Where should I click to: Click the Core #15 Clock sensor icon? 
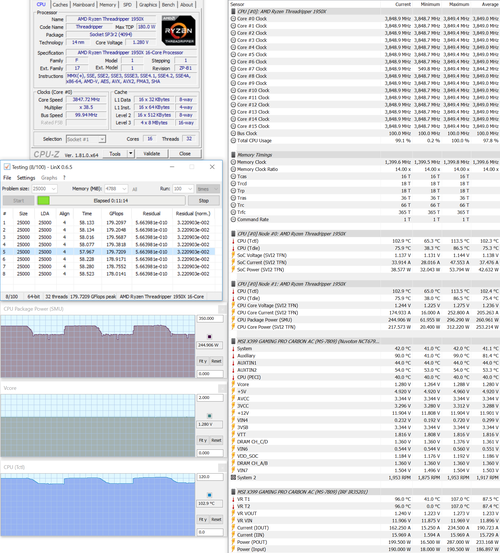(233, 126)
